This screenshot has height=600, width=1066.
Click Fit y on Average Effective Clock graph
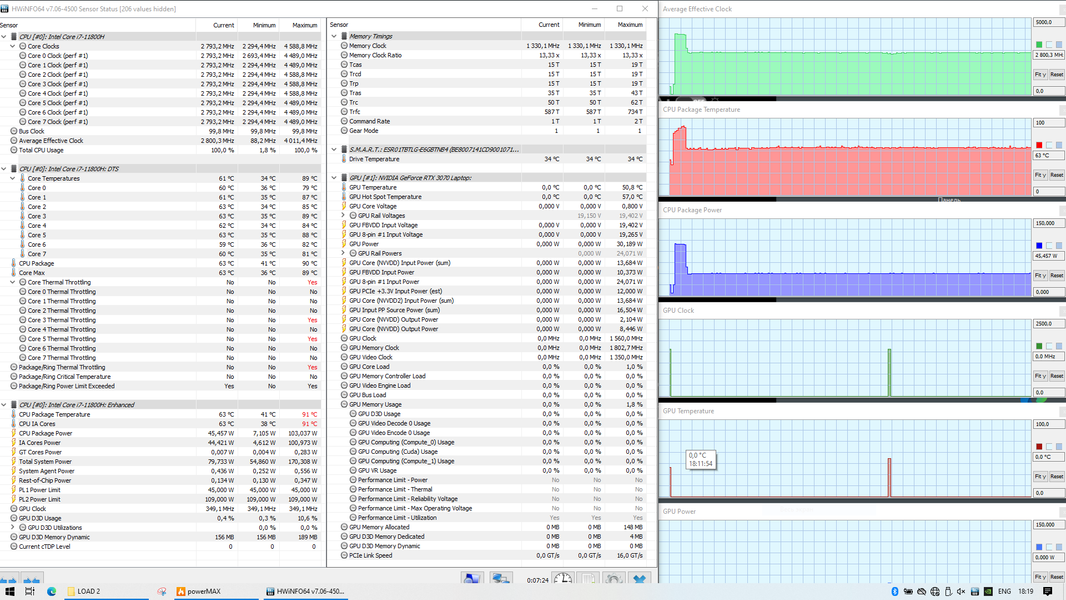point(1040,75)
